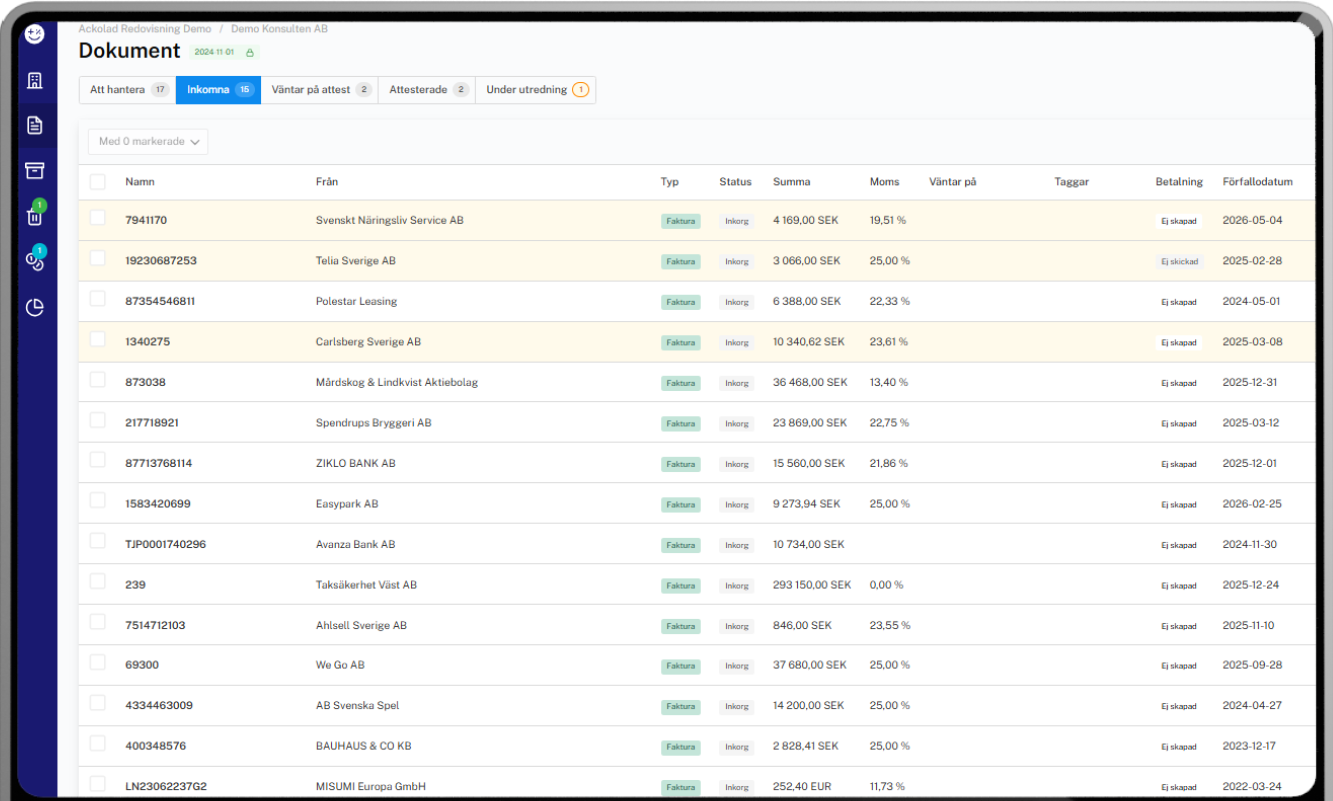Tick the BAUHAUS & CO KB checkbox

(x=97, y=743)
